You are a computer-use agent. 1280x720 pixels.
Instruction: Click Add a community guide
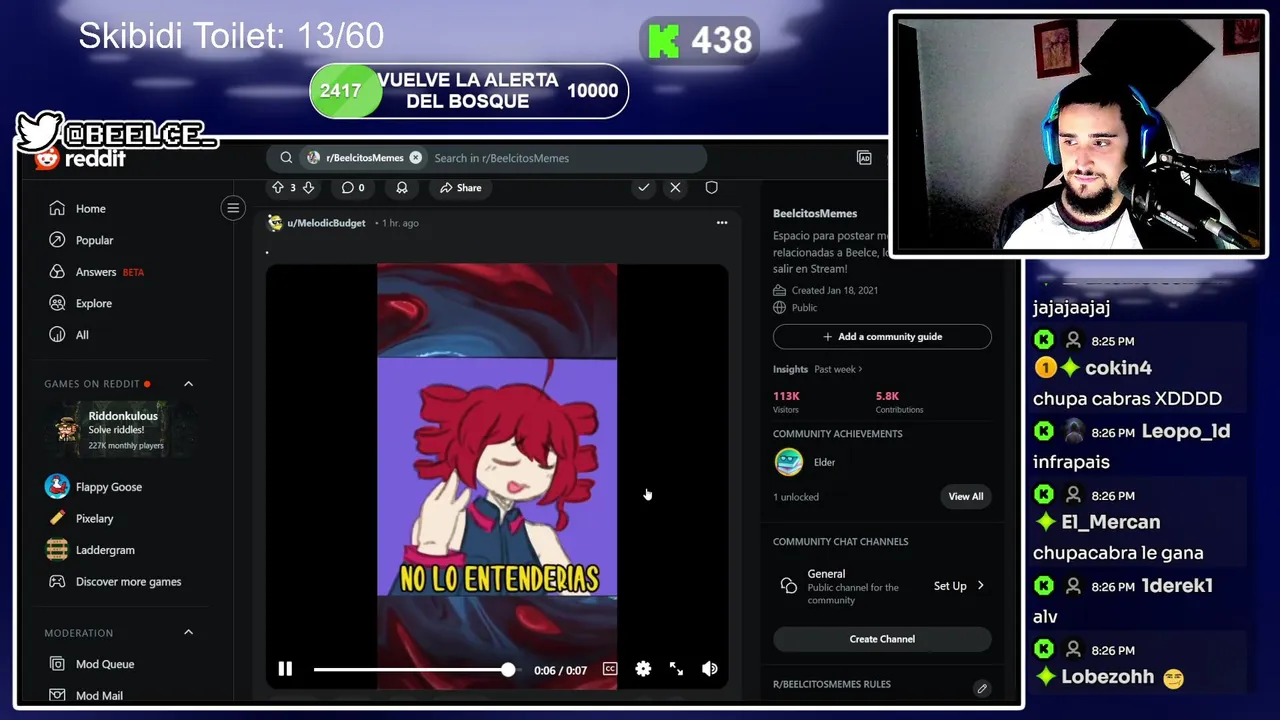click(x=882, y=337)
